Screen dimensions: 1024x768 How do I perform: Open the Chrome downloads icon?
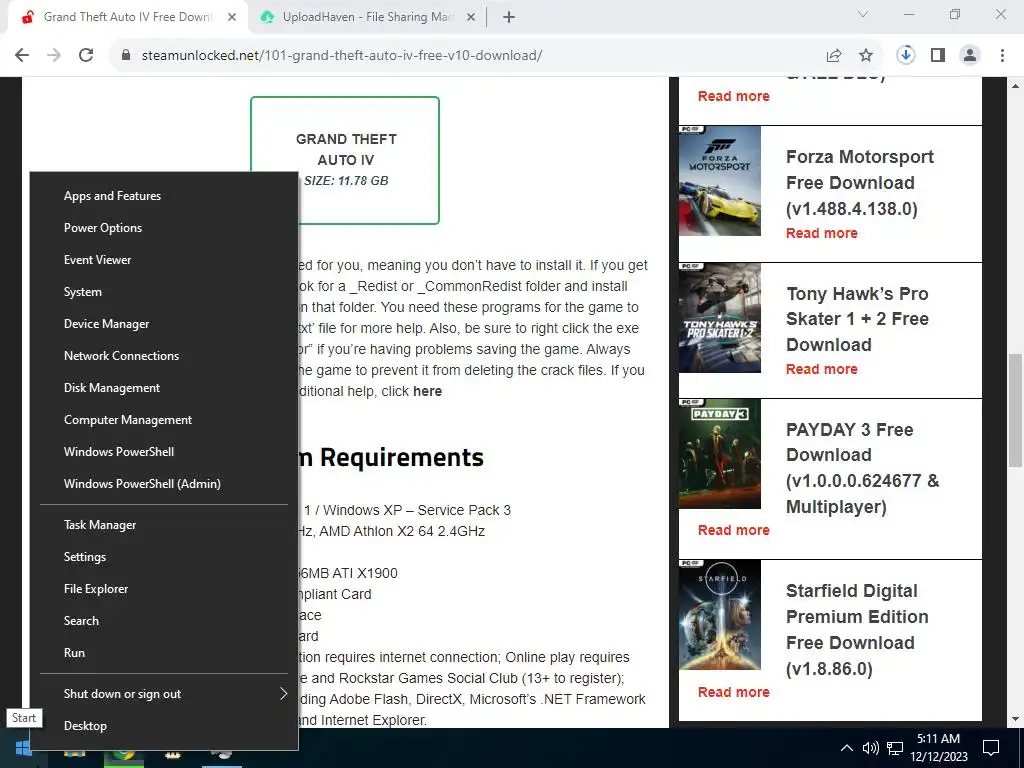pyautogui.click(x=906, y=56)
